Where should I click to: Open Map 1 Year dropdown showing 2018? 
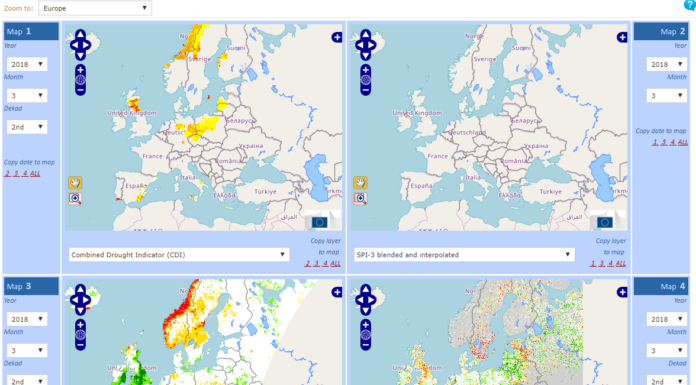[27, 64]
